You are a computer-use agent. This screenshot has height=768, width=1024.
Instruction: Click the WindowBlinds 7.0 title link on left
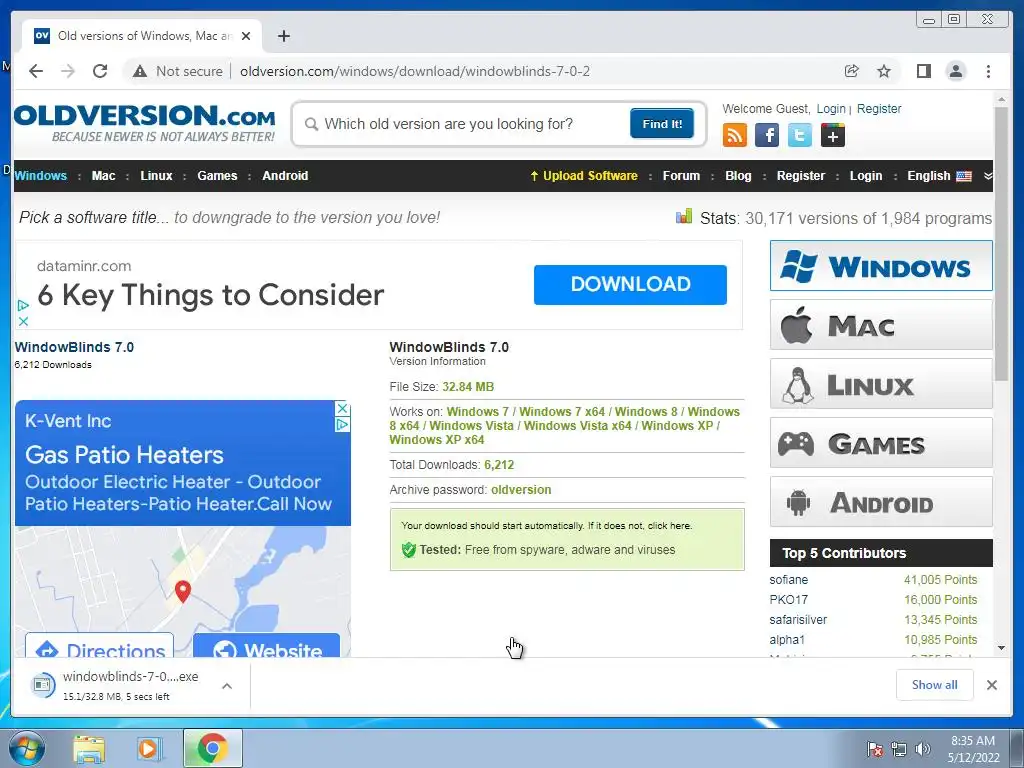pos(74,347)
